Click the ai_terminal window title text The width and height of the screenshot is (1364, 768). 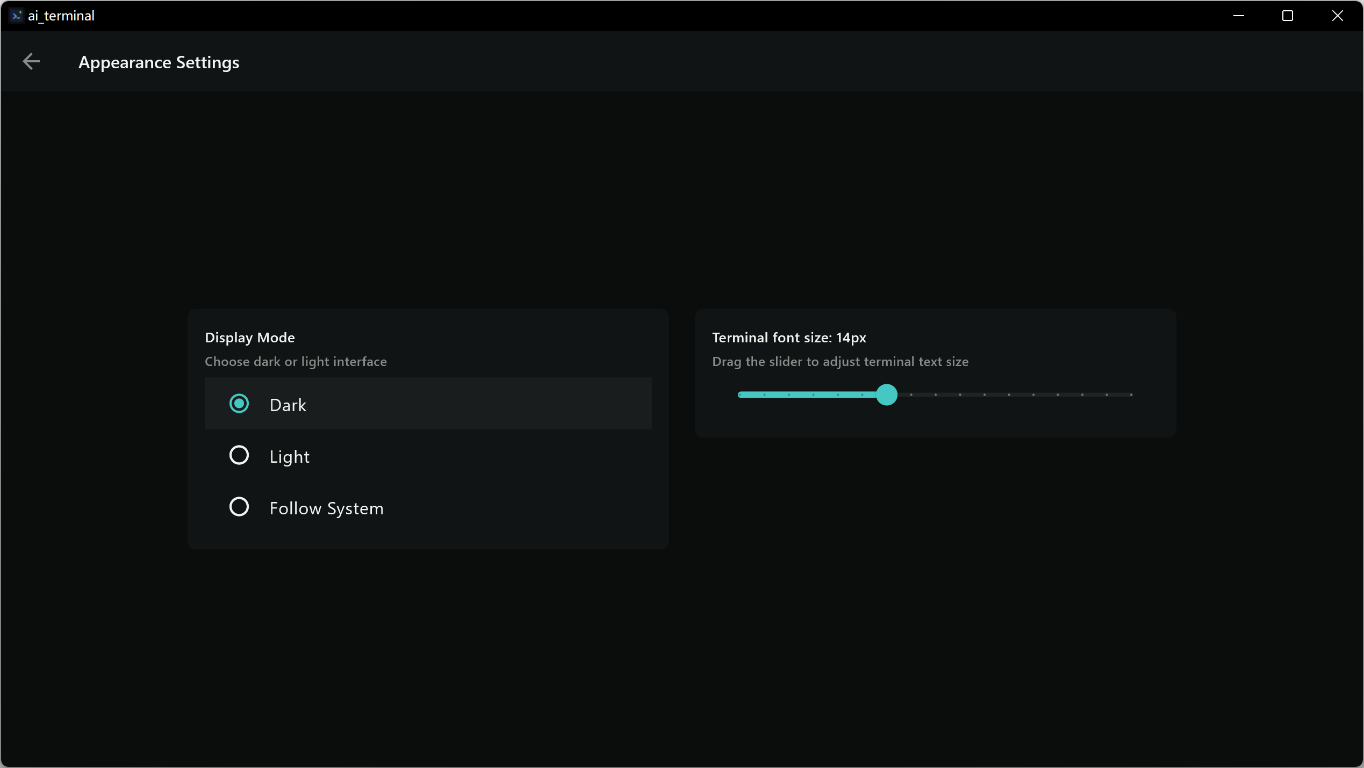[61, 16]
